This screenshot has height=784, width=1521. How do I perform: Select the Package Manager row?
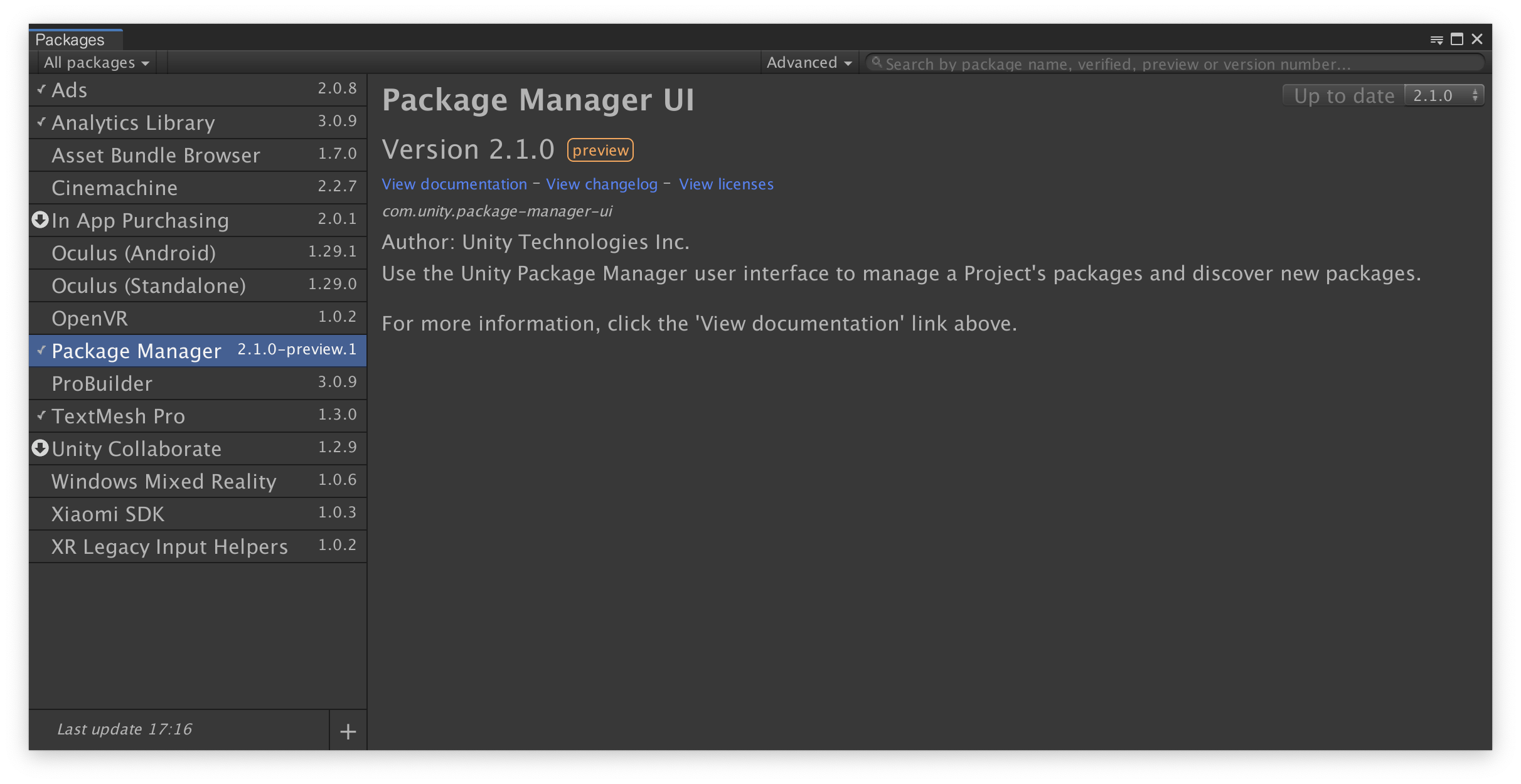198,351
